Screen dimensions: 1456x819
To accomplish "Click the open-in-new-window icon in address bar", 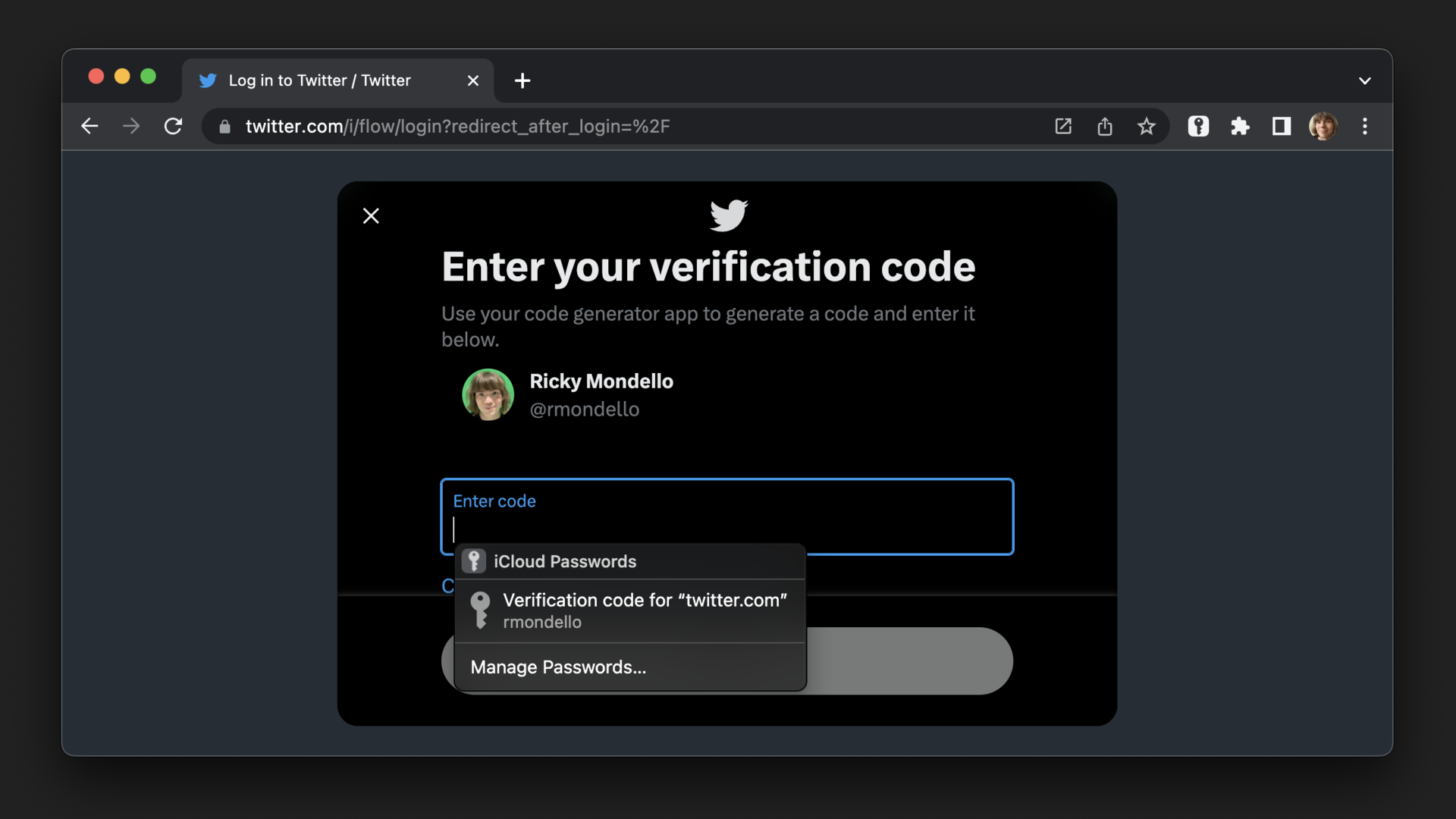I will [x=1063, y=127].
